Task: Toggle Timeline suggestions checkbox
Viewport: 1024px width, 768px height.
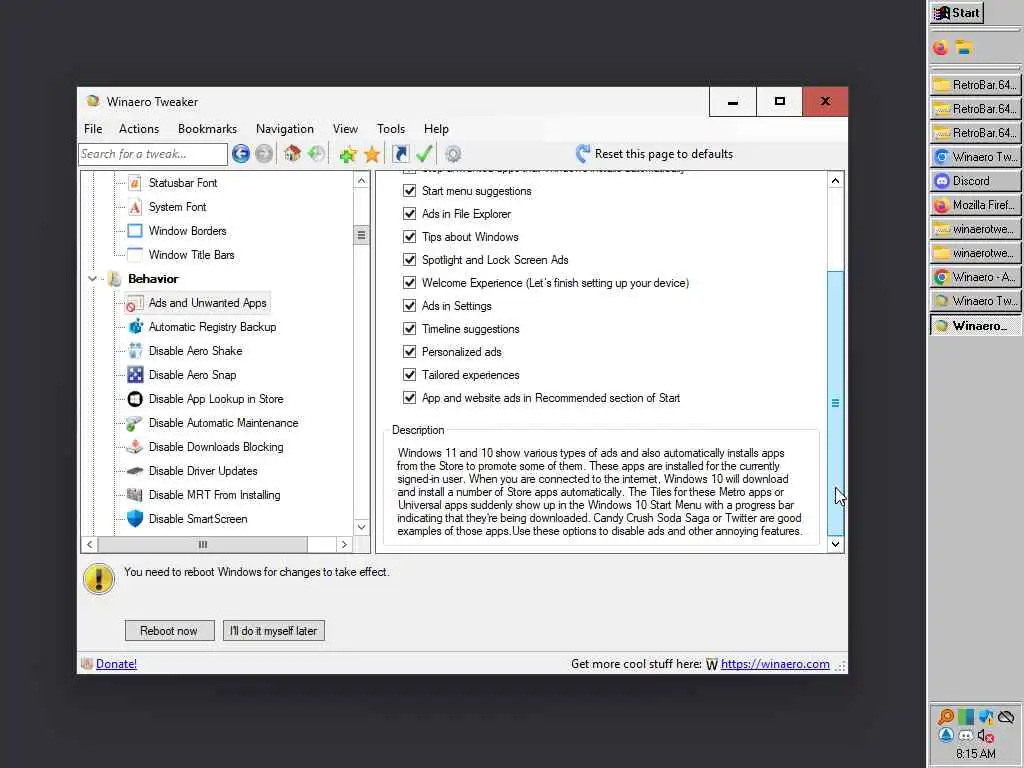Action: (409, 328)
